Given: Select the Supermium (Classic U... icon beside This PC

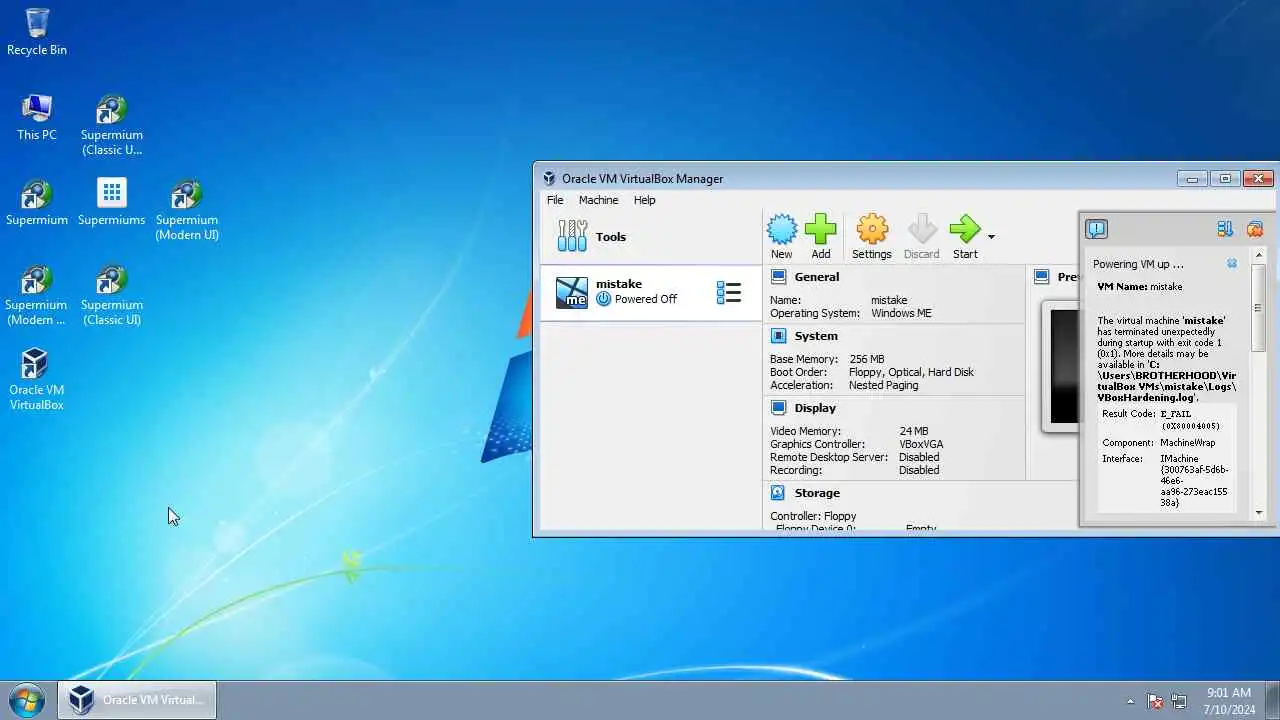Looking at the screenshot, I should 112,125.
